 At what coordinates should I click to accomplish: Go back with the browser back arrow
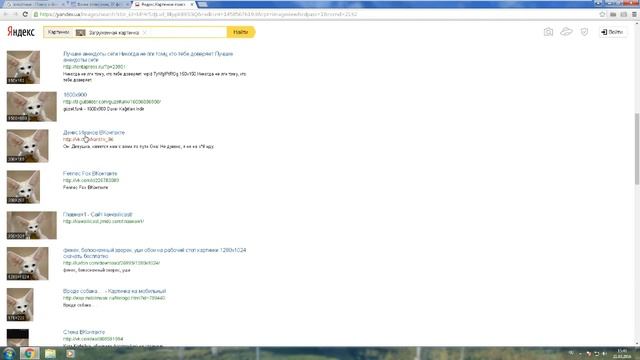pos(6,14)
